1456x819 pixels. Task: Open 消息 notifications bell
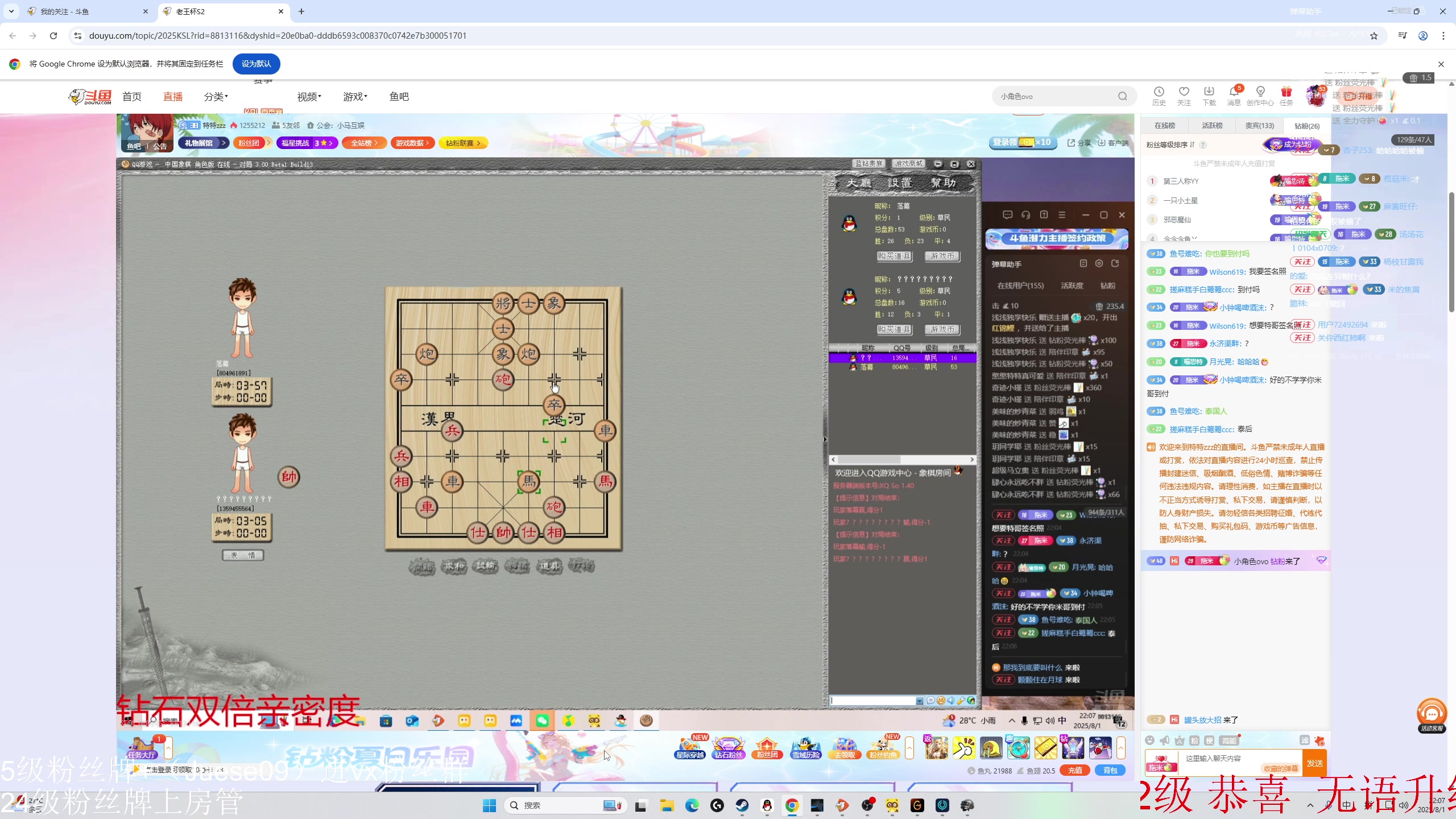tap(1234, 96)
